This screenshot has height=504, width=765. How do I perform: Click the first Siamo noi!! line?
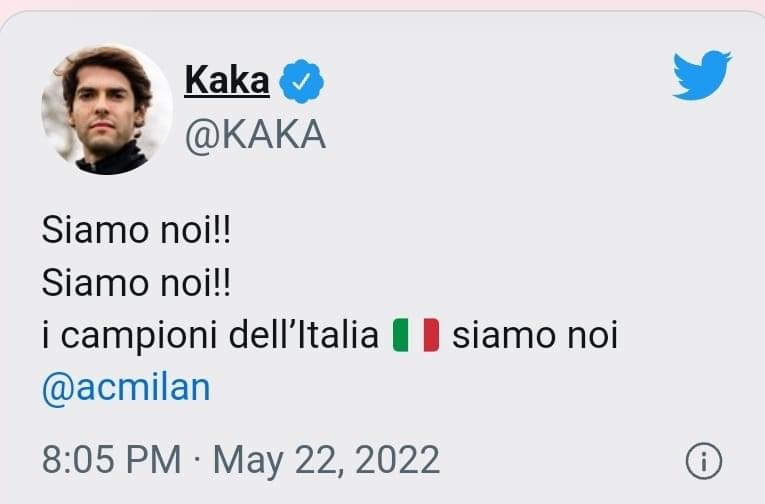click(x=136, y=230)
